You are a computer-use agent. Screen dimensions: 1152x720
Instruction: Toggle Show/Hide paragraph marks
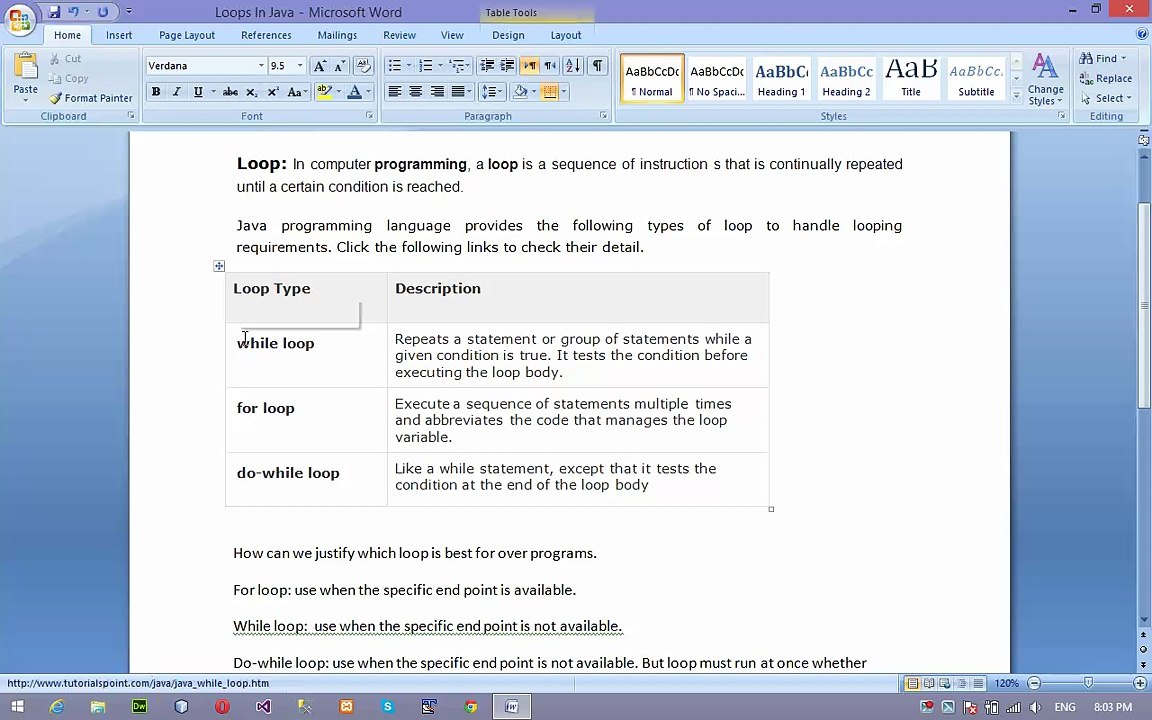pos(597,65)
